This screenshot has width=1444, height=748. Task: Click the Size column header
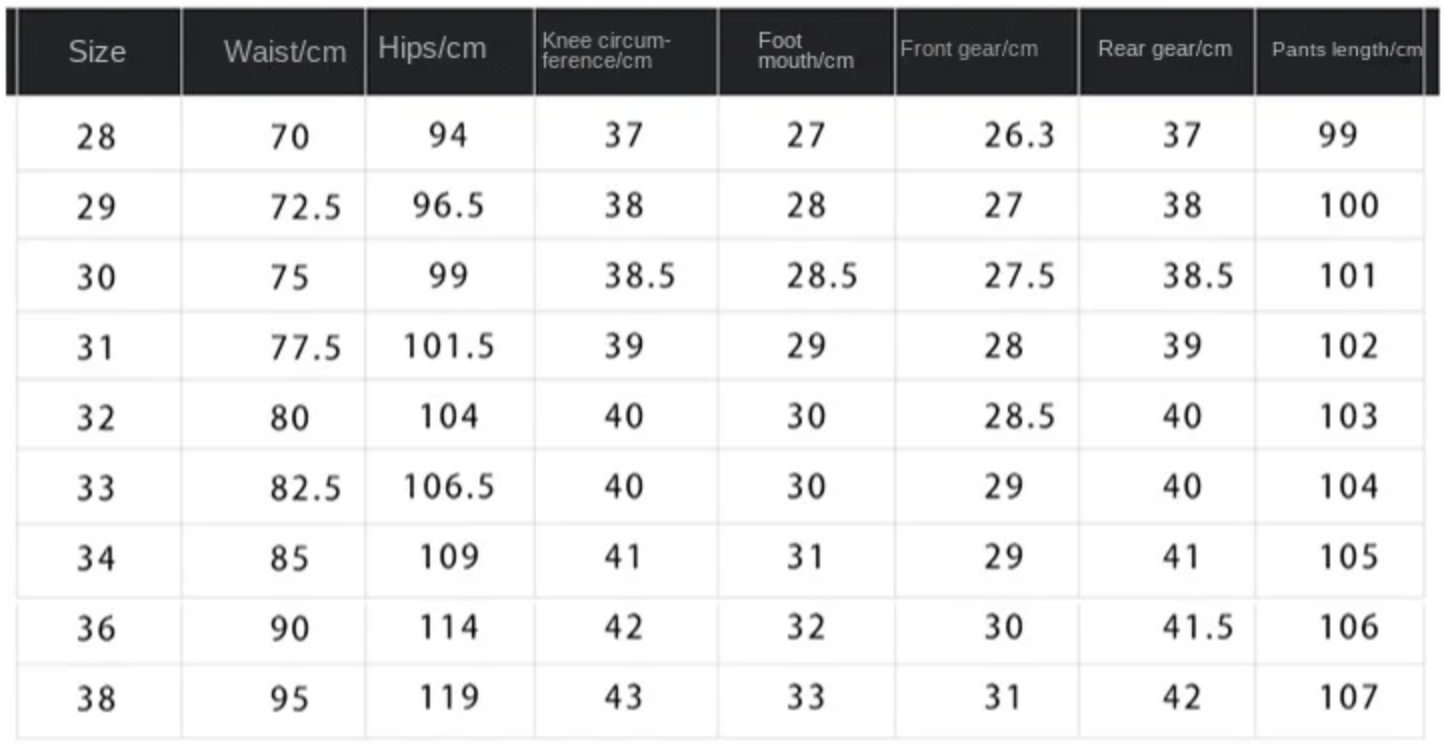(97, 52)
